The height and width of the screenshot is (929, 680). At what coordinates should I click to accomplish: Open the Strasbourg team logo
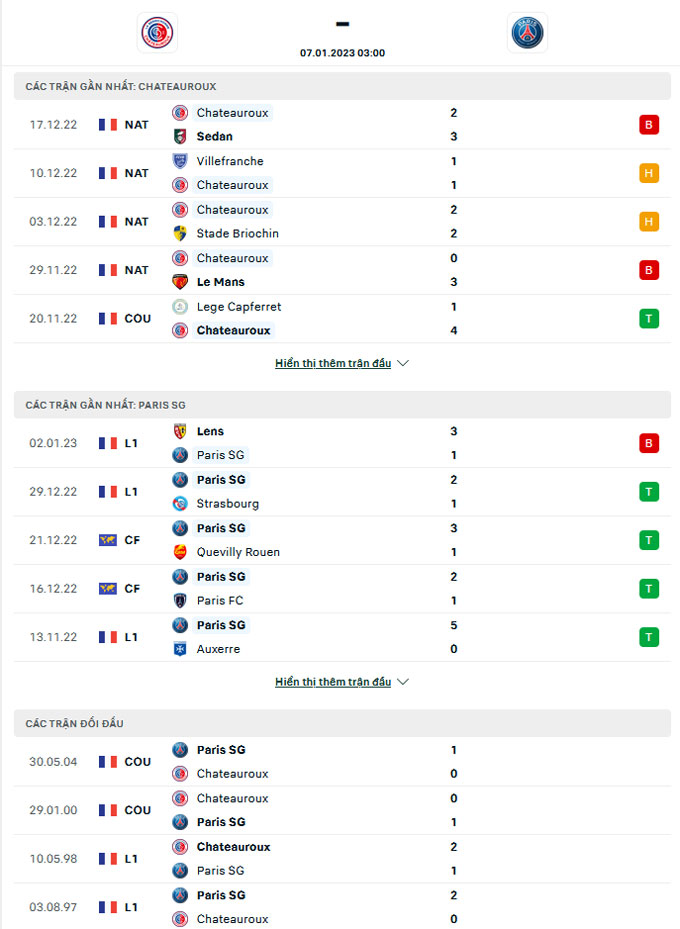(x=180, y=504)
